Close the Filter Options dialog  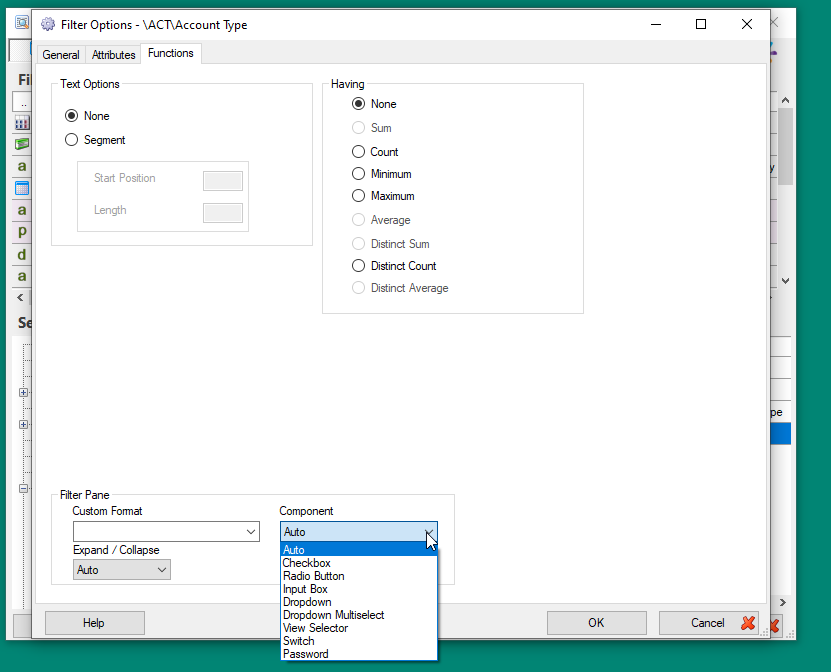tap(747, 24)
